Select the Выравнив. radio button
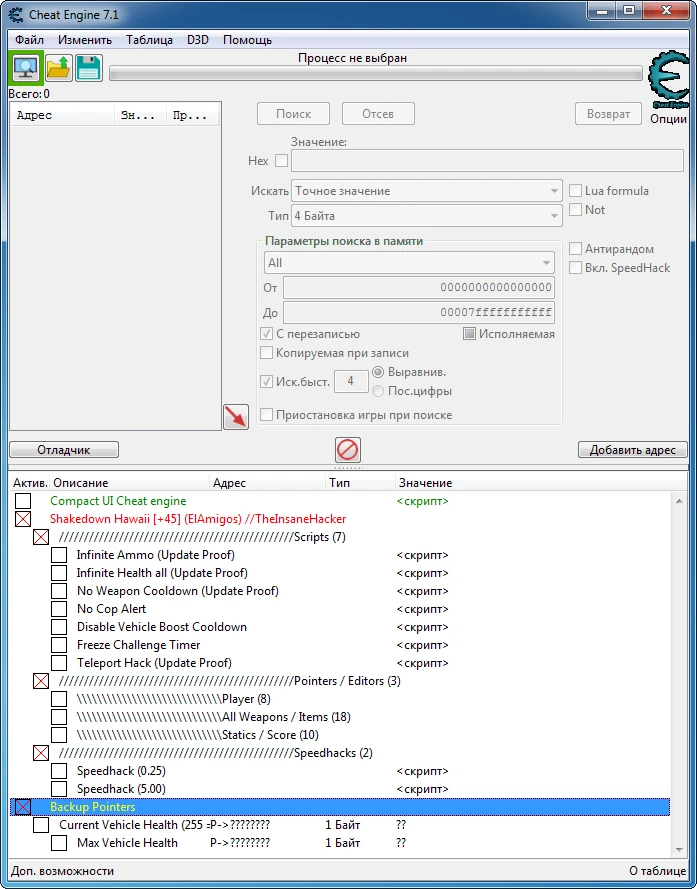This screenshot has height=889, width=697. [378, 372]
